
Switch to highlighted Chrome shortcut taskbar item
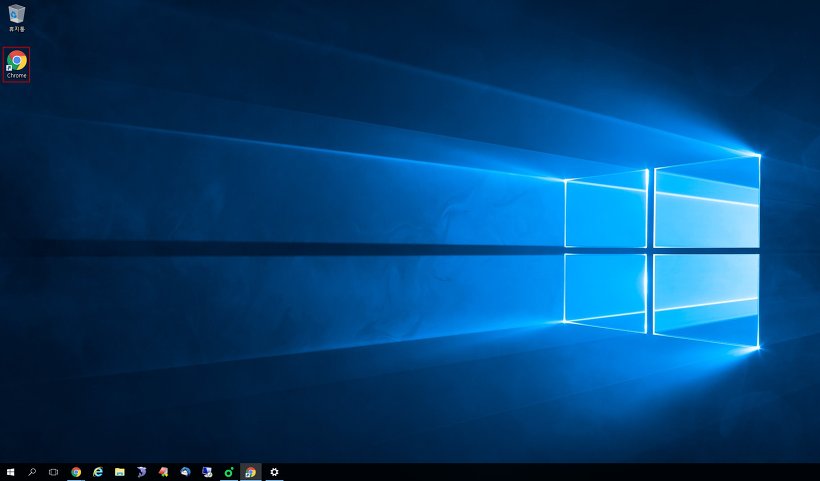[250, 472]
